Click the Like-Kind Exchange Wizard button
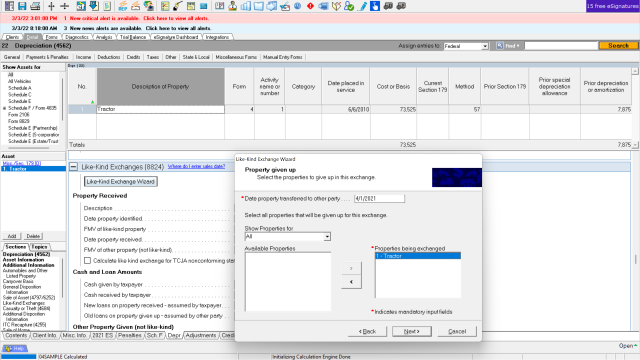Screen dimensions: 640x360 121,182
